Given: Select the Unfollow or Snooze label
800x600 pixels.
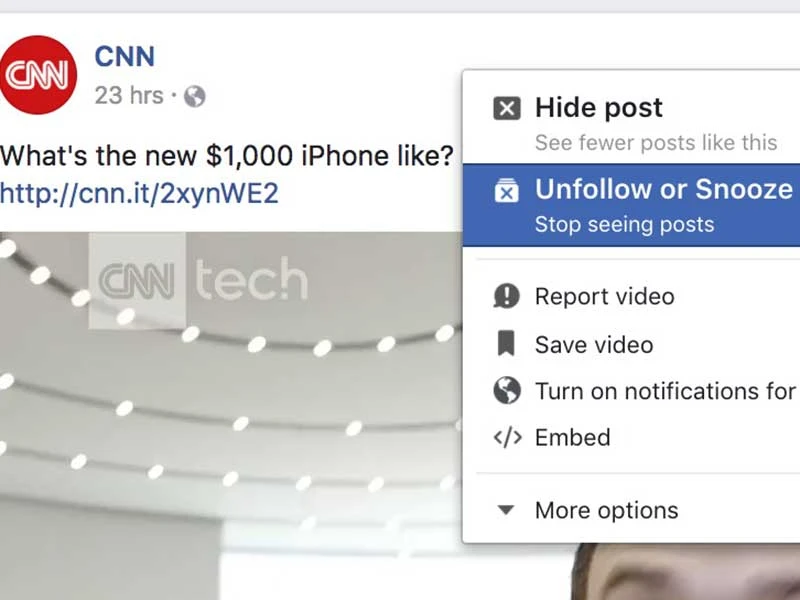Looking at the screenshot, I should pos(663,189).
